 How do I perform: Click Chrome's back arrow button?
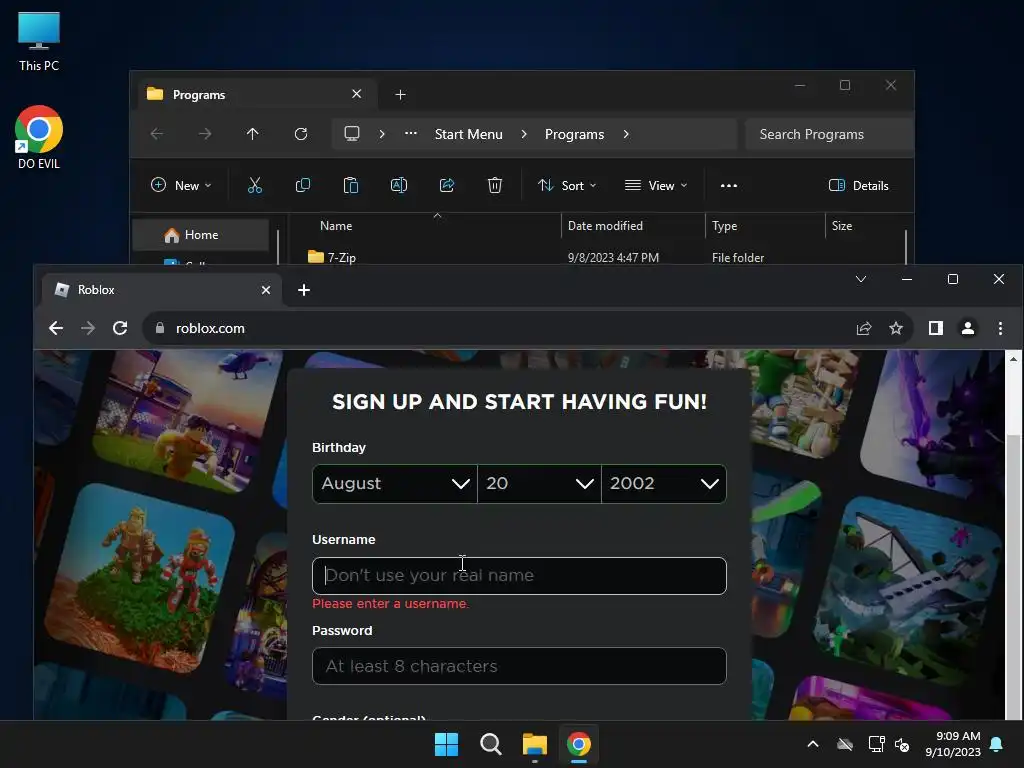56,328
